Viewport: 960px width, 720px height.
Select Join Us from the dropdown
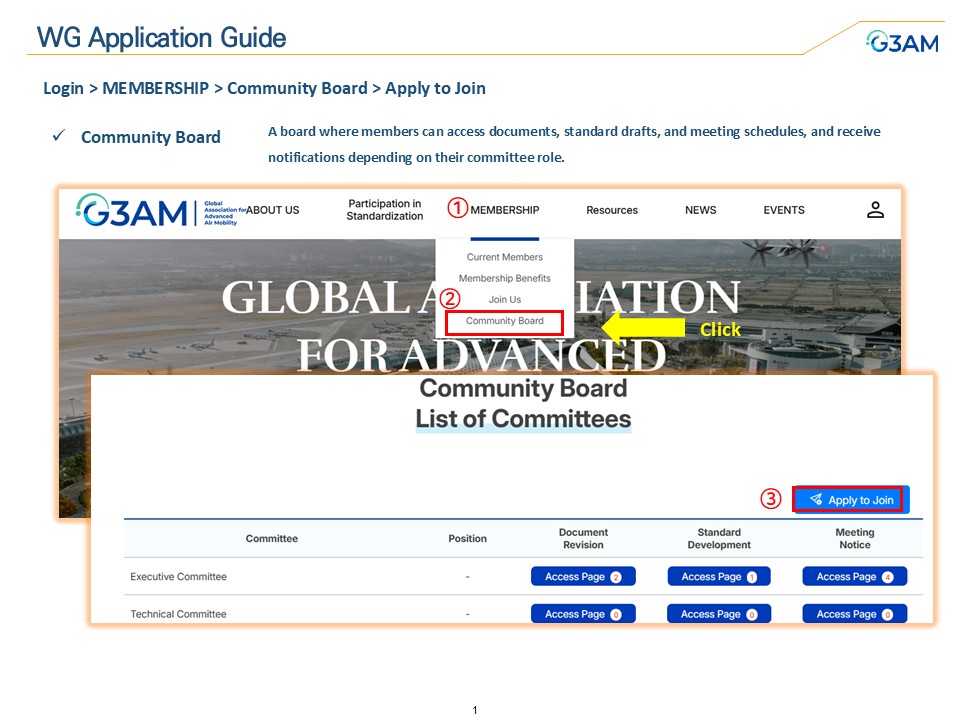click(x=504, y=299)
